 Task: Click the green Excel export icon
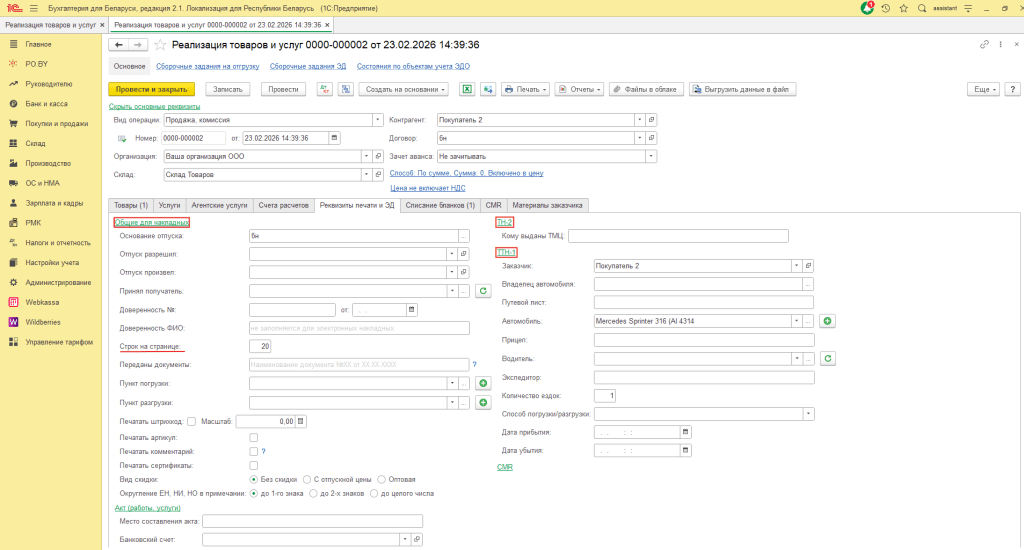pyautogui.click(x=466, y=89)
